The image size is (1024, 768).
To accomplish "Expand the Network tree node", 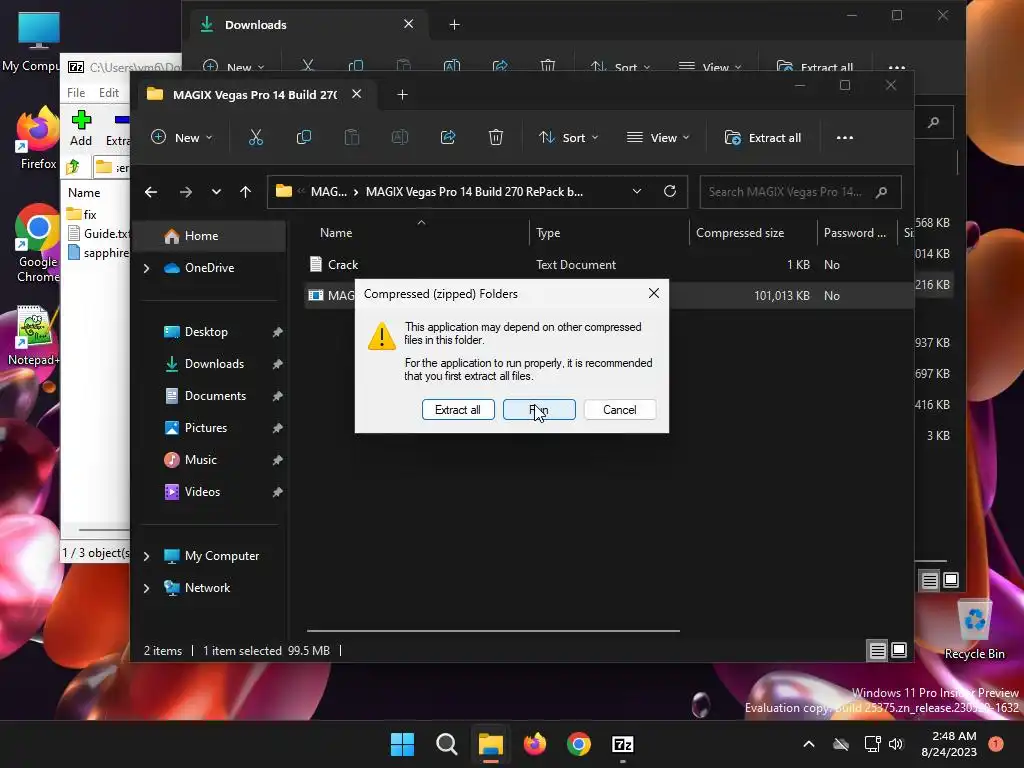I will point(147,588).
